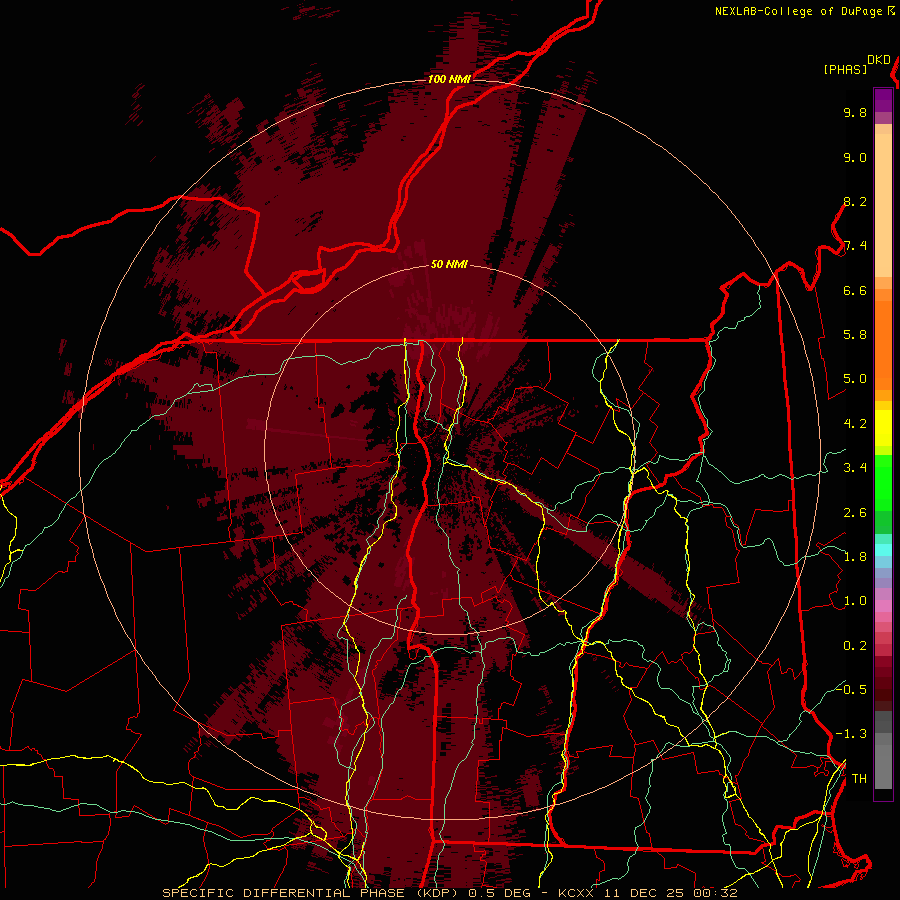Image resolution: width=900 pixels, height=900 pixels.
Task: Click the 6.6 scale value
Action: 855,290
